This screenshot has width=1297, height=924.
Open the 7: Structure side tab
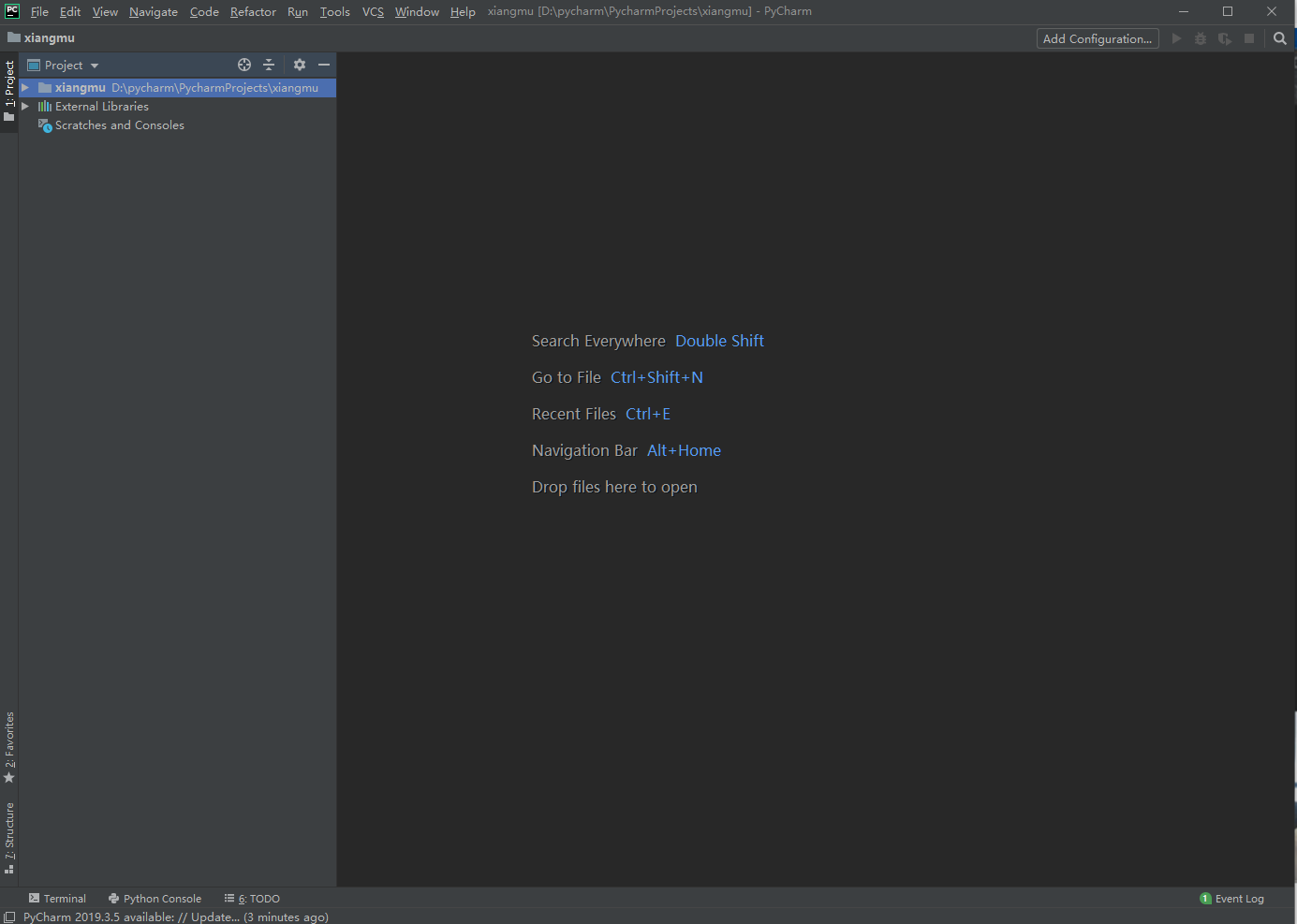pos(9,837)
